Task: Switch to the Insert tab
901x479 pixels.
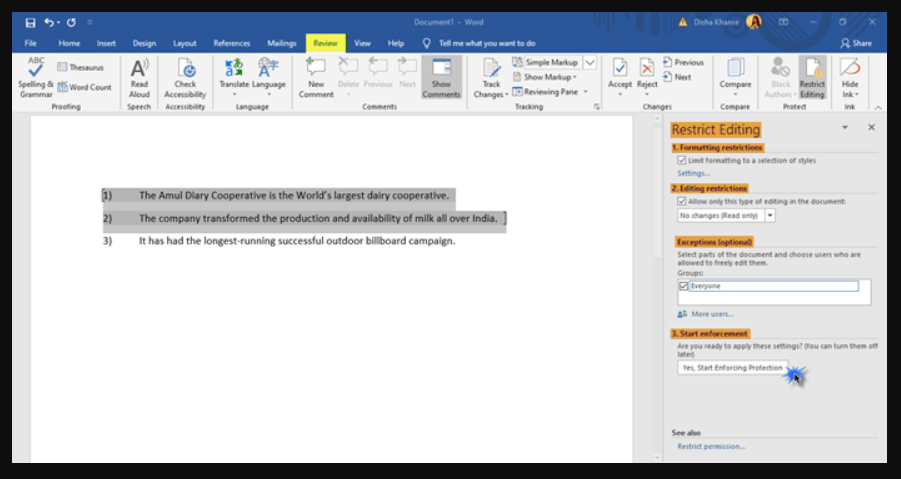Action: pyautogui.click(x=106, y=43)
